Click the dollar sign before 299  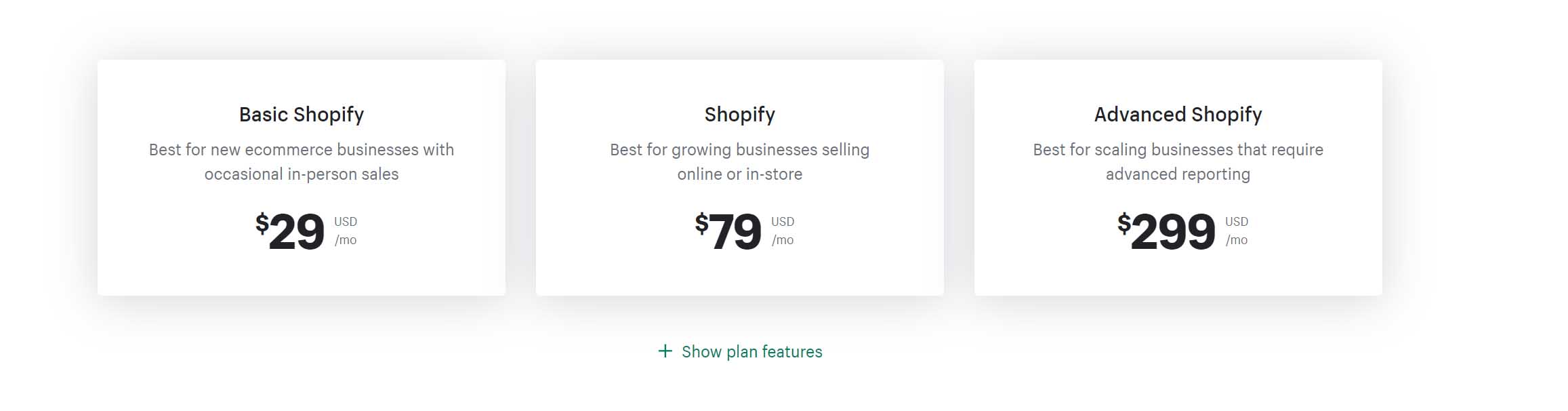tap(1124, 223)
